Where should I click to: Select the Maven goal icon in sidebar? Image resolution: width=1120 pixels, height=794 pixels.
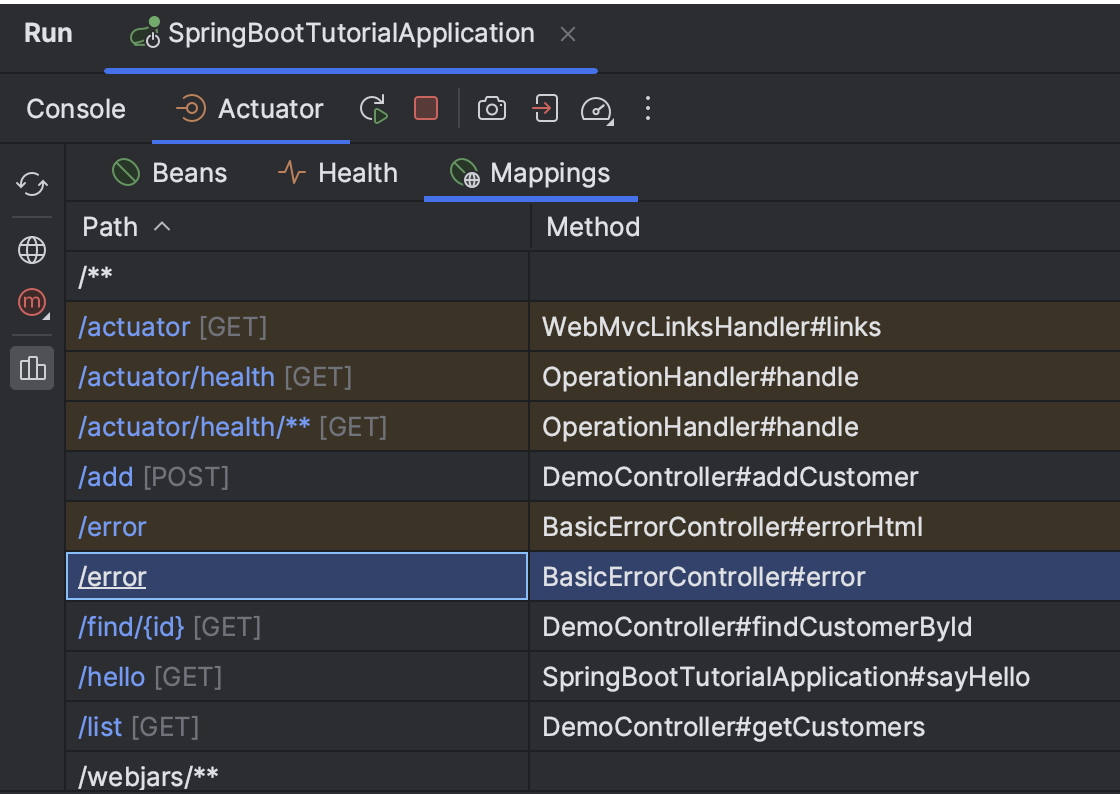click(31, 302)
